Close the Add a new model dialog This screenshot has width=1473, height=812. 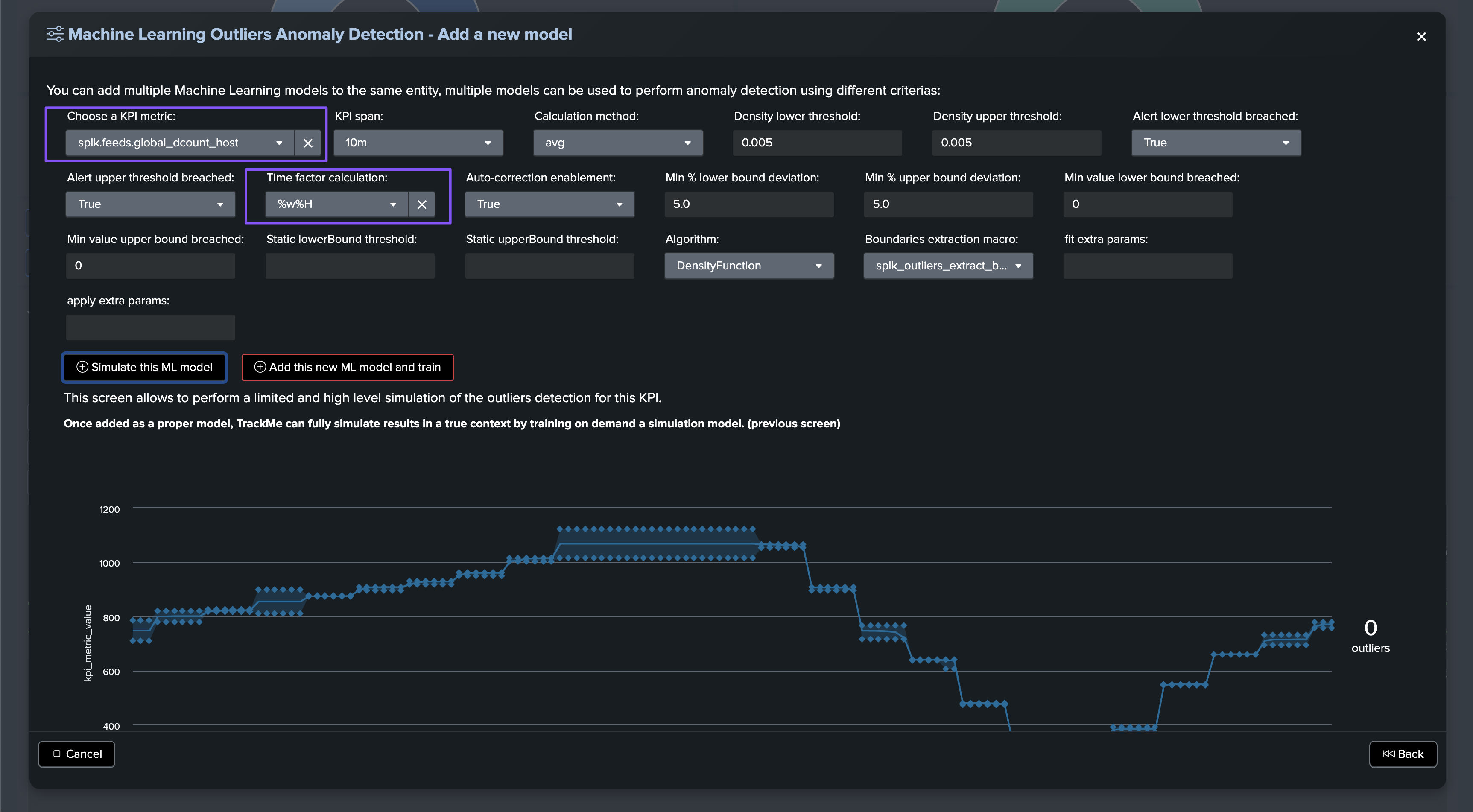(1421, 37)
